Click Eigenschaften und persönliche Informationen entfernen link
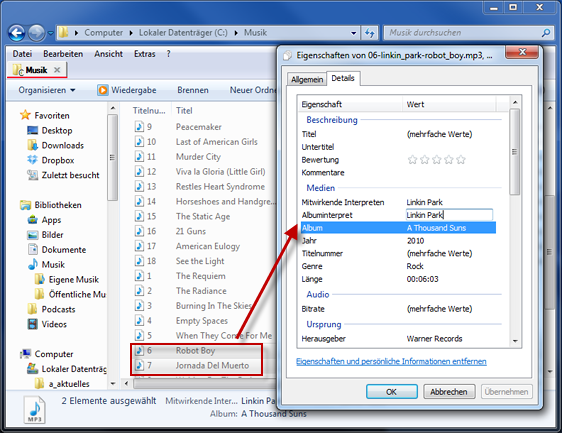The height and width of the screenshot is (433, 562). click(391, 361)
